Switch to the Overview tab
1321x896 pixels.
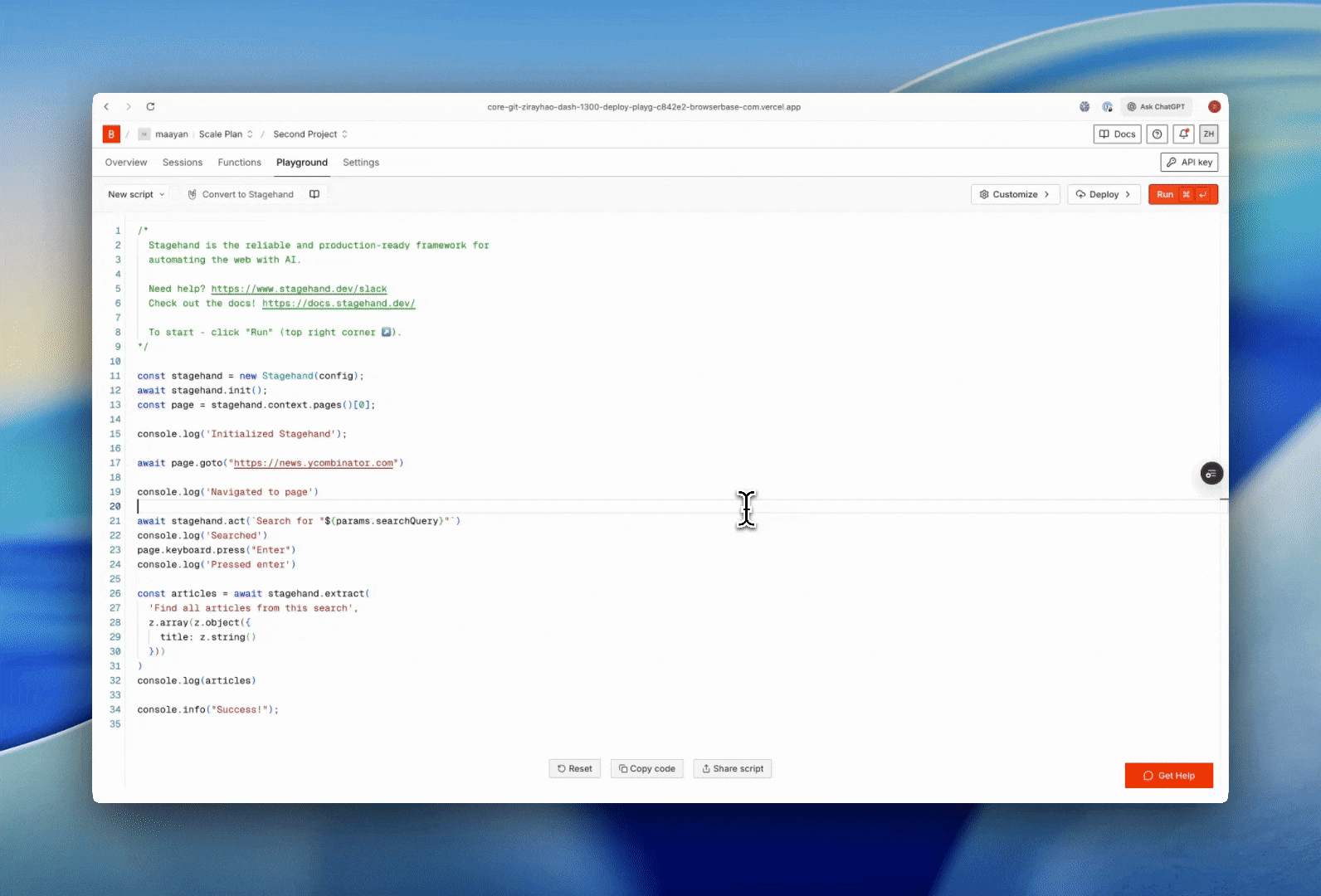point(126,163)
